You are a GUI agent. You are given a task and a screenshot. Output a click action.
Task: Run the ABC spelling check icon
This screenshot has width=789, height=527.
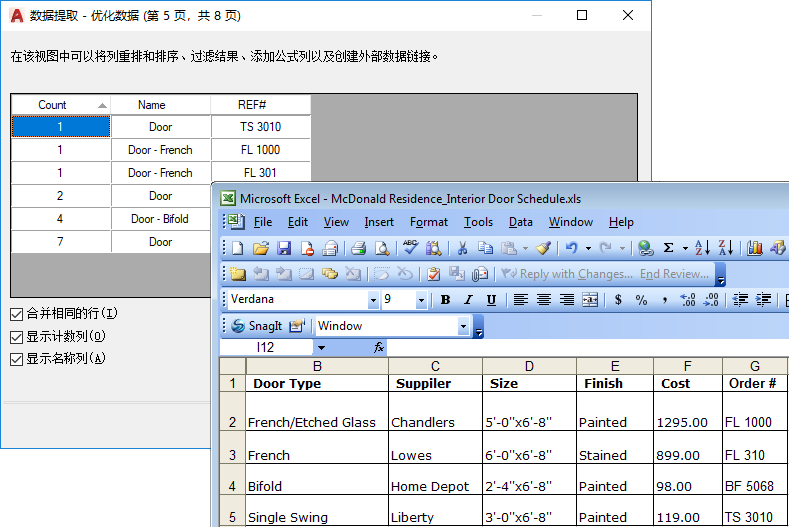tap(410, 247)
